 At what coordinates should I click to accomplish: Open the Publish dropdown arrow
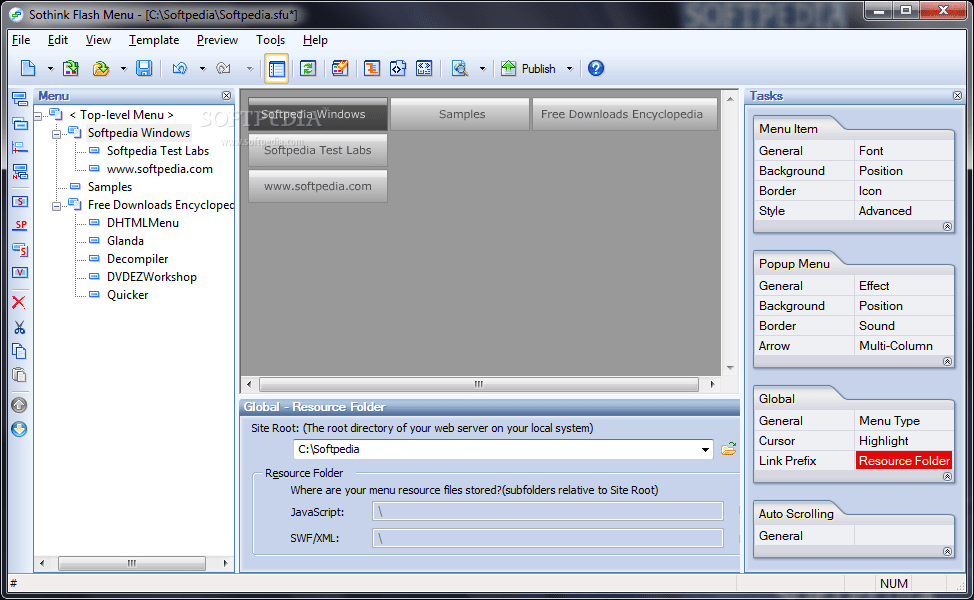coord(570,68)
